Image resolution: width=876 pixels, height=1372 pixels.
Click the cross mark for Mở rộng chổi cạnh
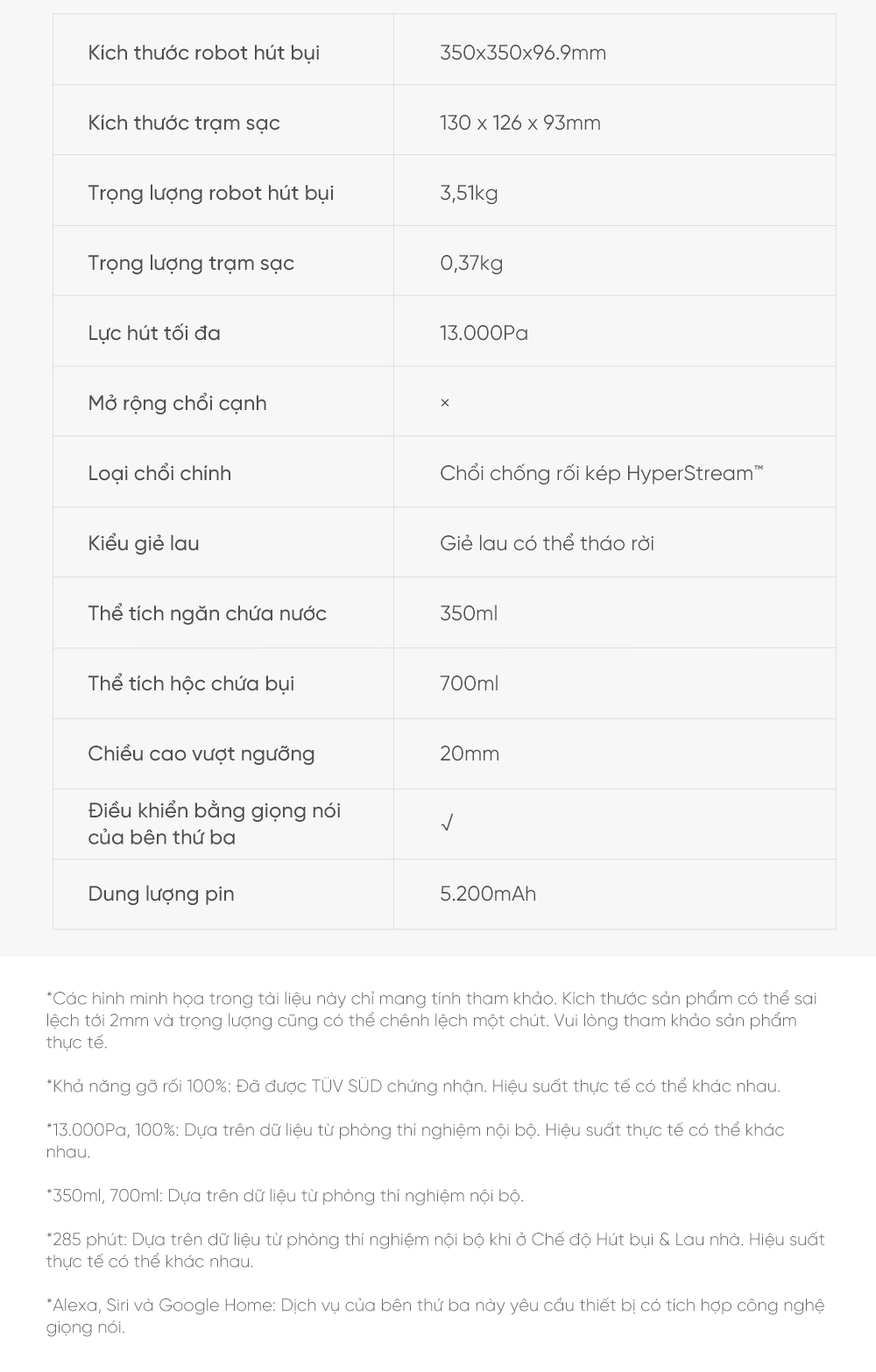click(445, 403)
